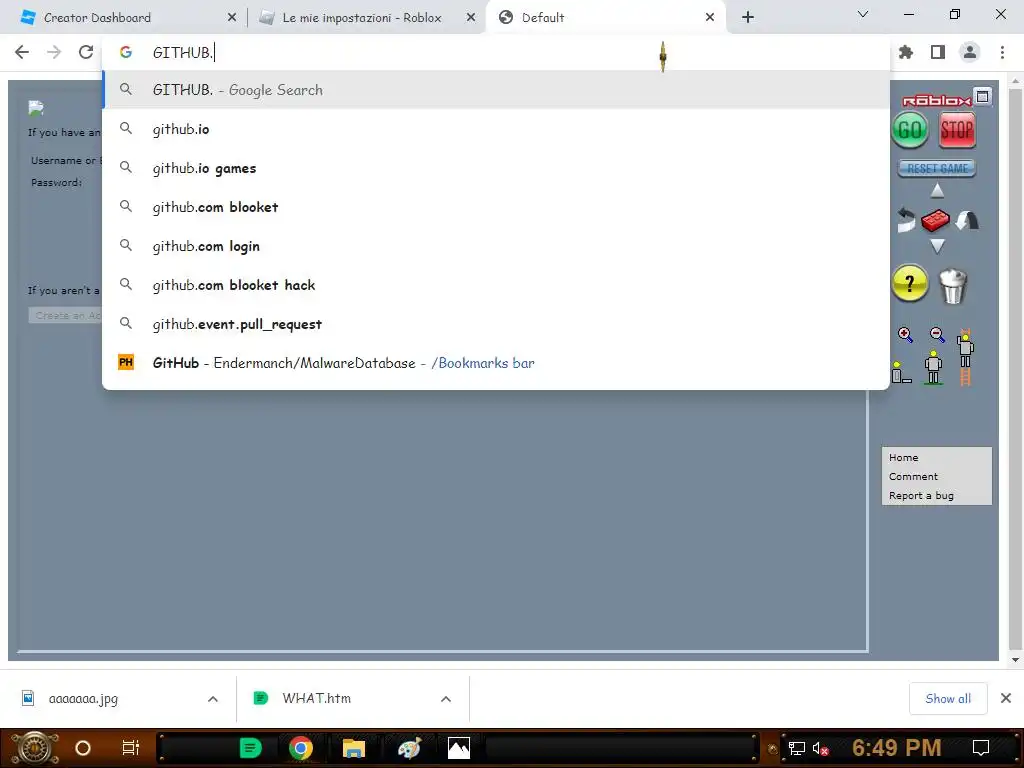The image size is (1024, 768).
Task: Open a new browser tab
Action: click(x=748, y=18)
